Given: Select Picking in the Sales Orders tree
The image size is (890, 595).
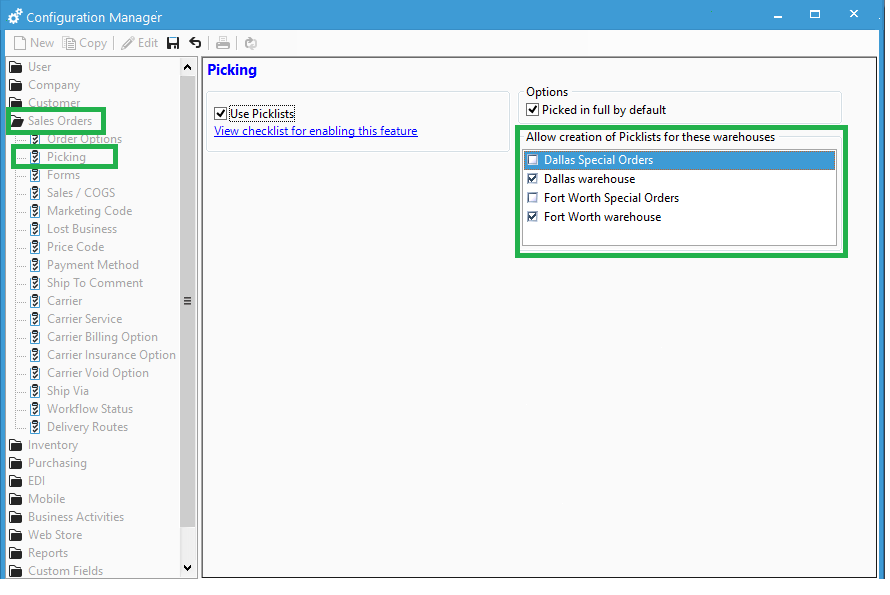Looking at the screenshot, I should (x=66, y=157).
